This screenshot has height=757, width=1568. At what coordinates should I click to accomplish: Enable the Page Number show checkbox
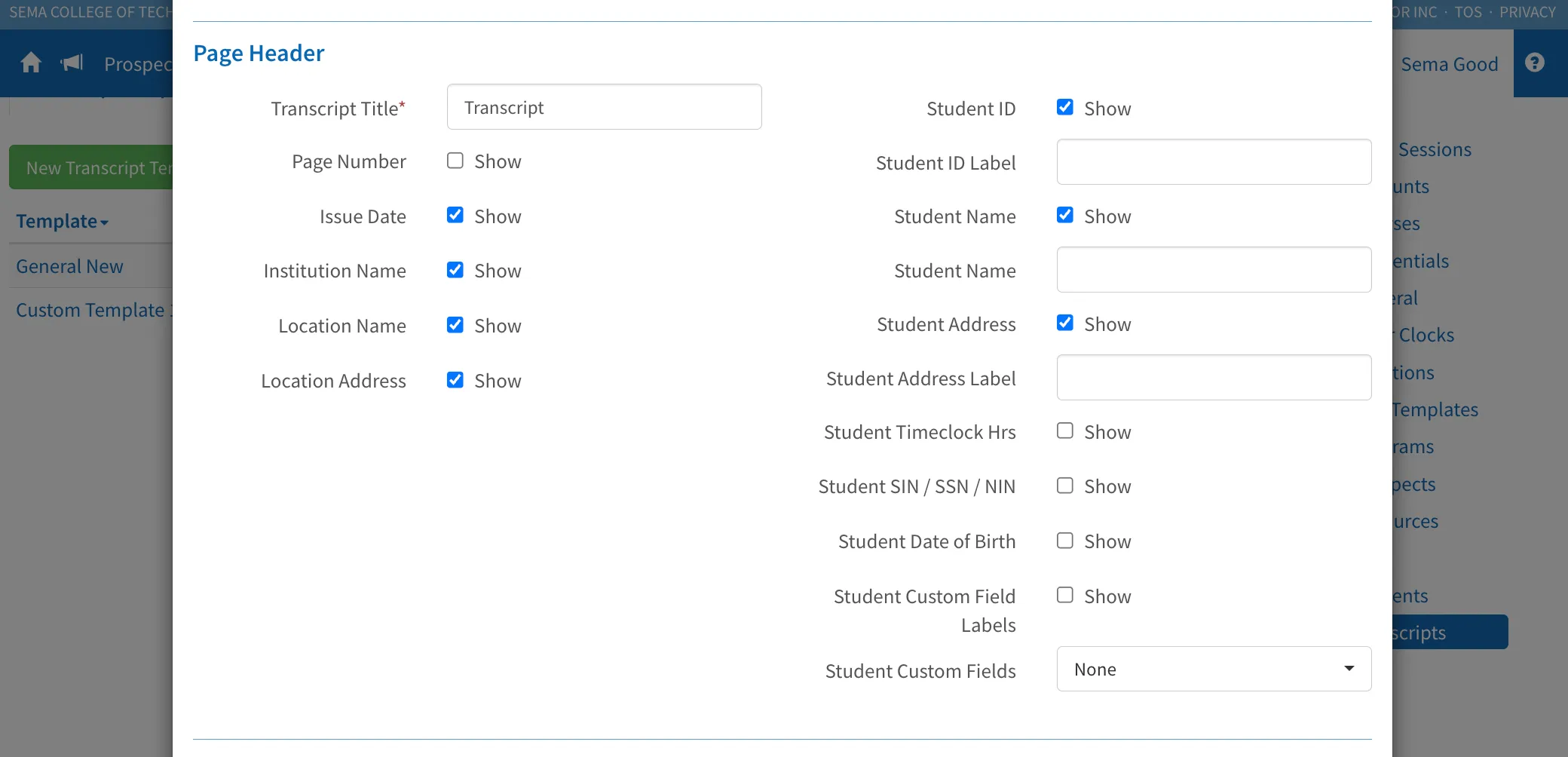(455, 161)
